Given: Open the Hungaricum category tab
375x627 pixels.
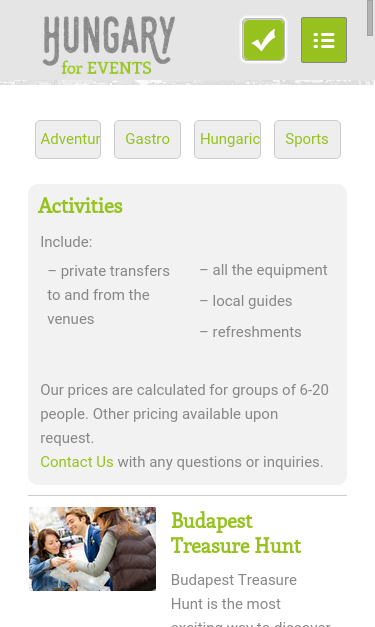Looking at the screenshot, I should (x=227, y=139).
